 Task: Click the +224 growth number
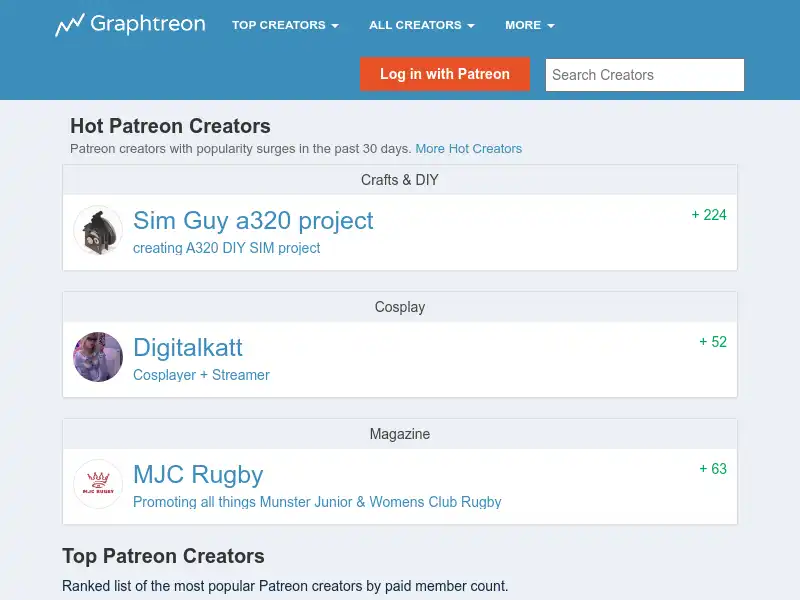(709, 215)
